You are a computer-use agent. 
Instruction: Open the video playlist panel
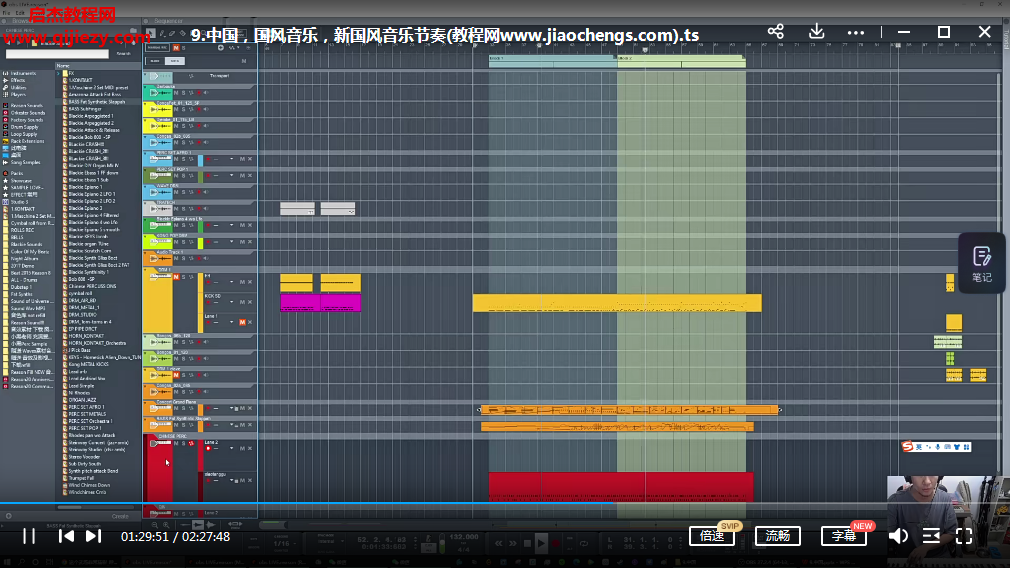coord(931,536)
